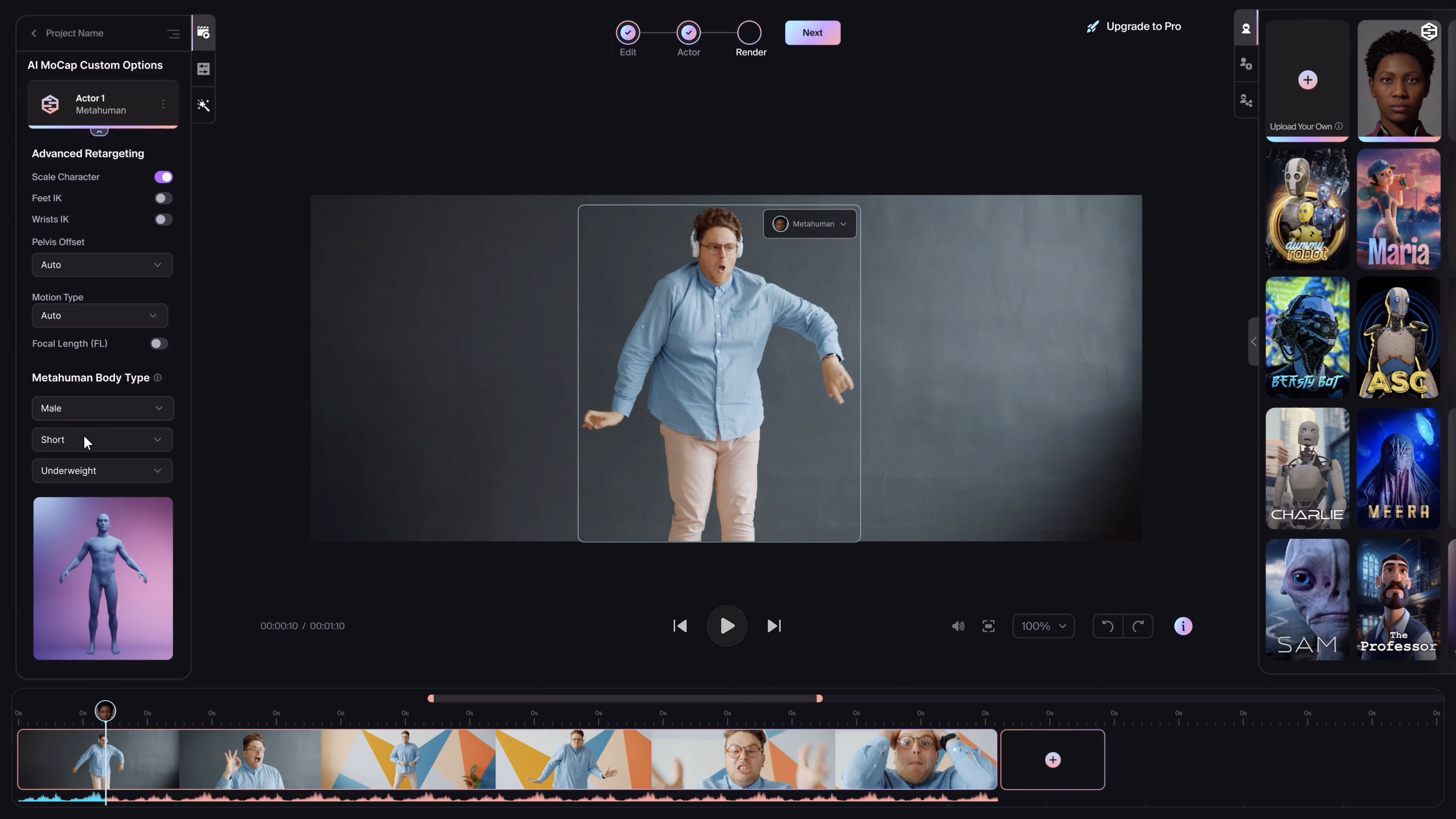The height and width of the screenshot is (819, 1456).
Task: Open the Motion Type dropdown
Action: point(100,315)
